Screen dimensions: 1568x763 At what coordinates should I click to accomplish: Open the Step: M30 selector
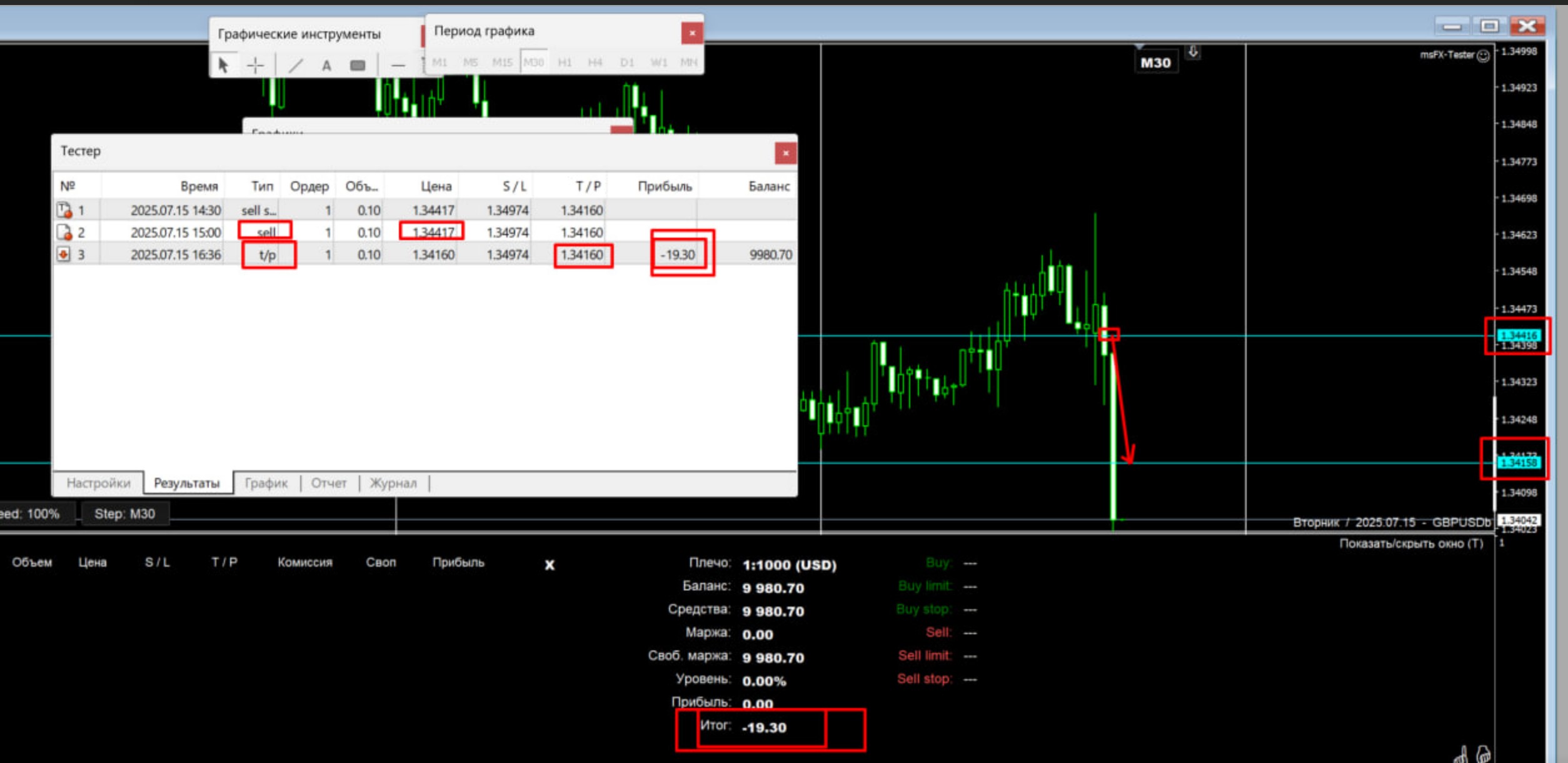pyautogui.click(x=124, y=514)
